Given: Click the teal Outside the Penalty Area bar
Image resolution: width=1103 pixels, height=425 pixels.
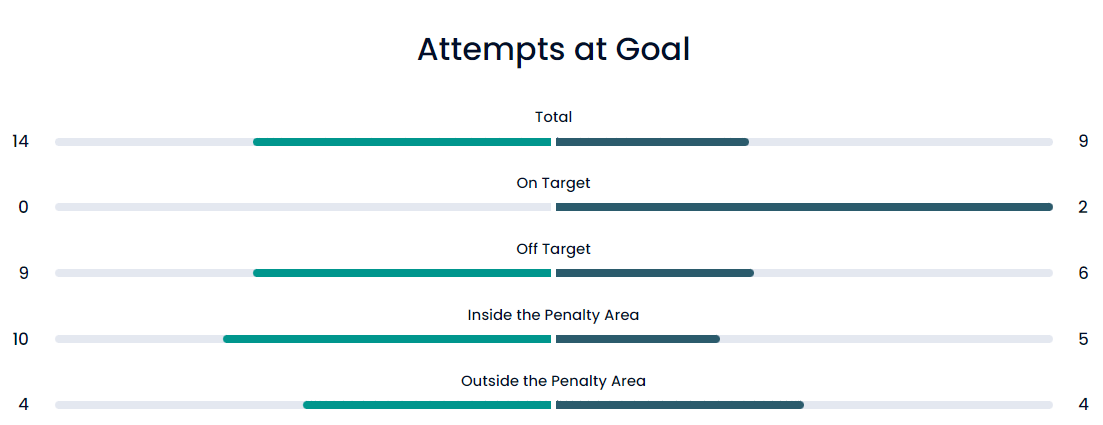Looking at the screenshot, I should [x=427, y=405].
